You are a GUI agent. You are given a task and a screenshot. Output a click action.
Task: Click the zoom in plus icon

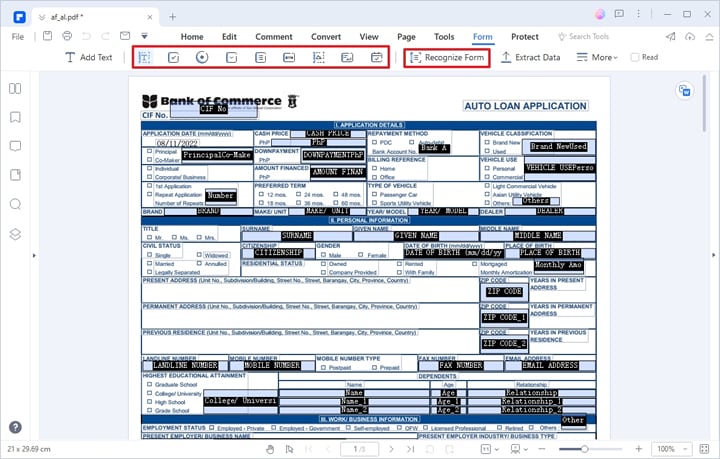point(639,448)
